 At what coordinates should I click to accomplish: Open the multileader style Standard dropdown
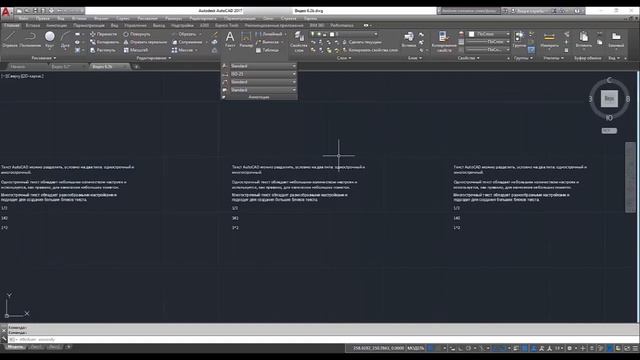click(263, 82)
